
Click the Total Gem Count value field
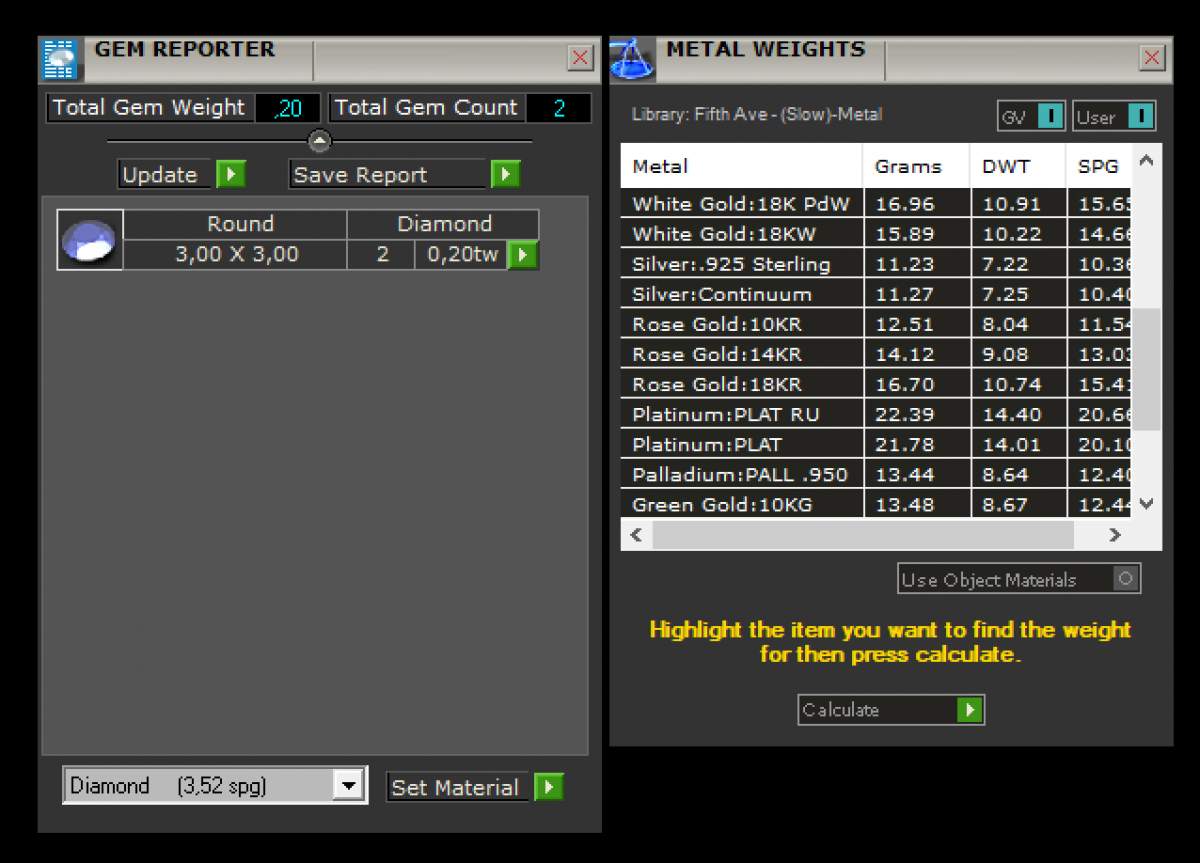coord(558,108)
